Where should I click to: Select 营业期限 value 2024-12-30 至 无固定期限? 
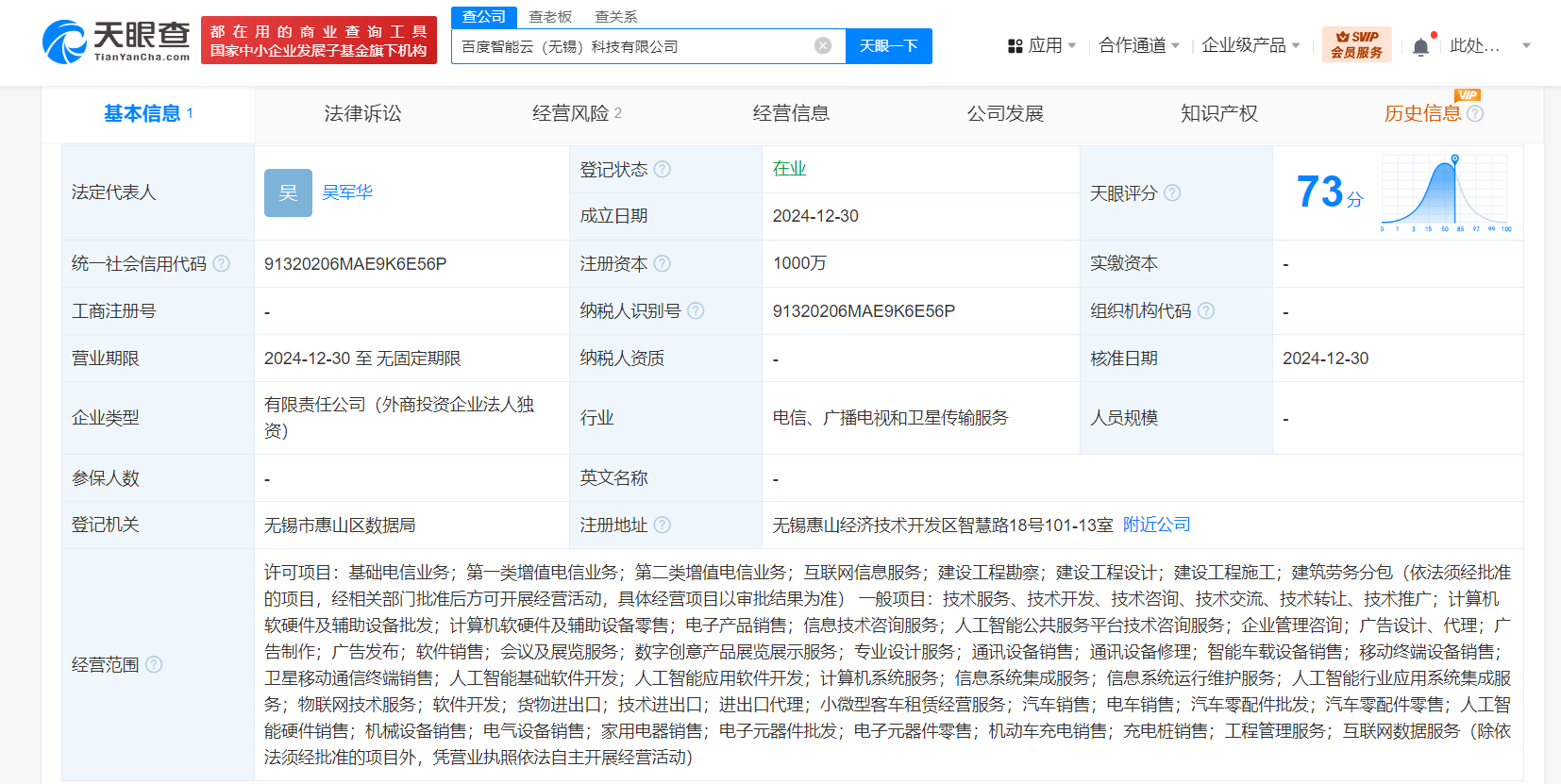[x=362, y=359]
